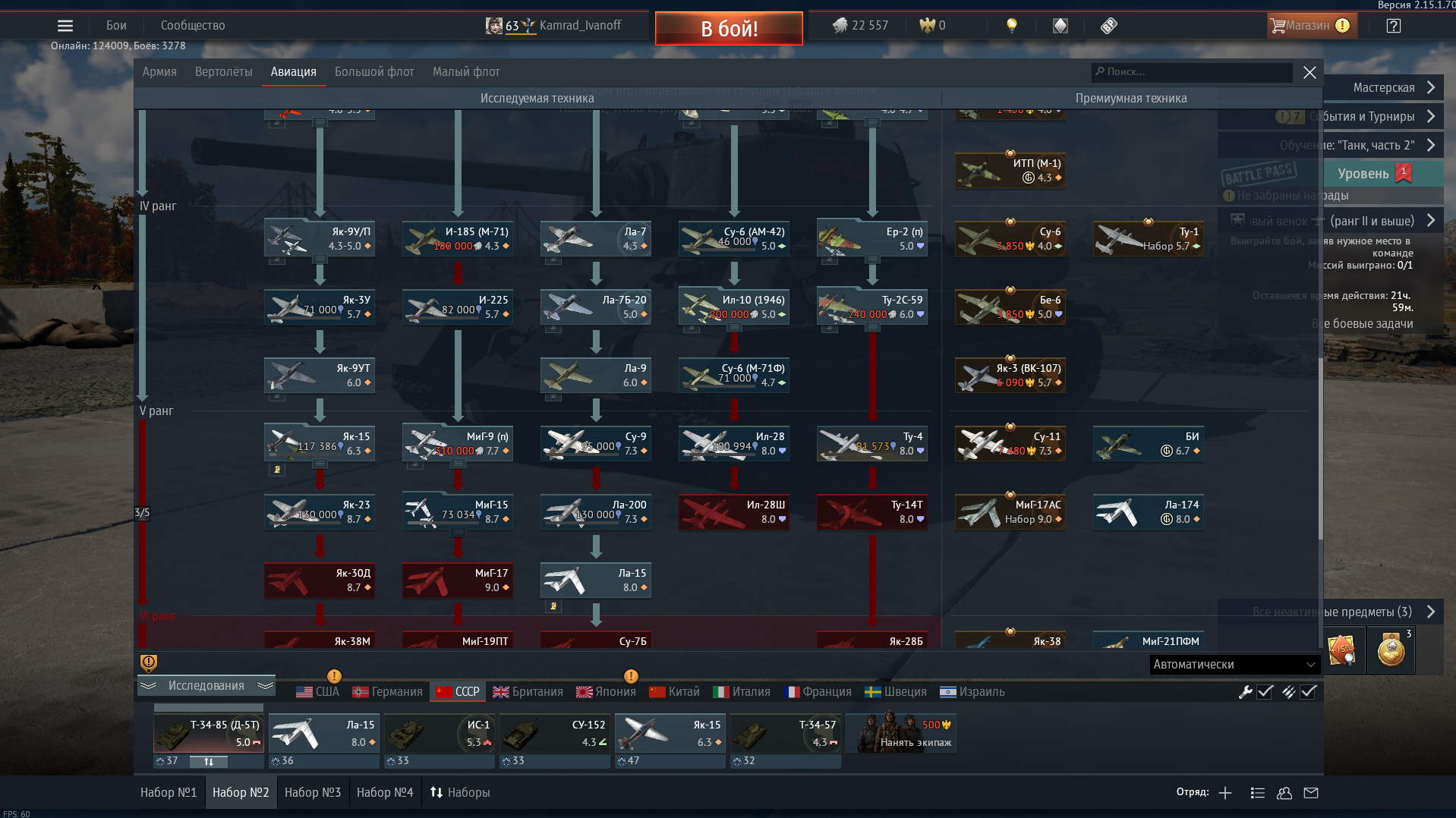Open the Автоматически dropdown
Viewport: 1456px width, 818px height.
click(x=1234, y=665)
